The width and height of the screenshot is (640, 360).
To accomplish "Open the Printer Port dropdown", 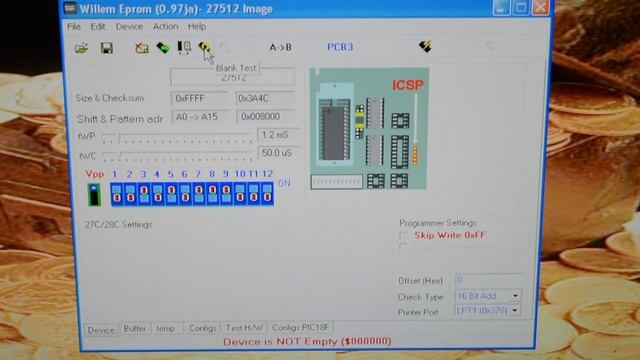I will pyautogui.click(x=515, y=310).
